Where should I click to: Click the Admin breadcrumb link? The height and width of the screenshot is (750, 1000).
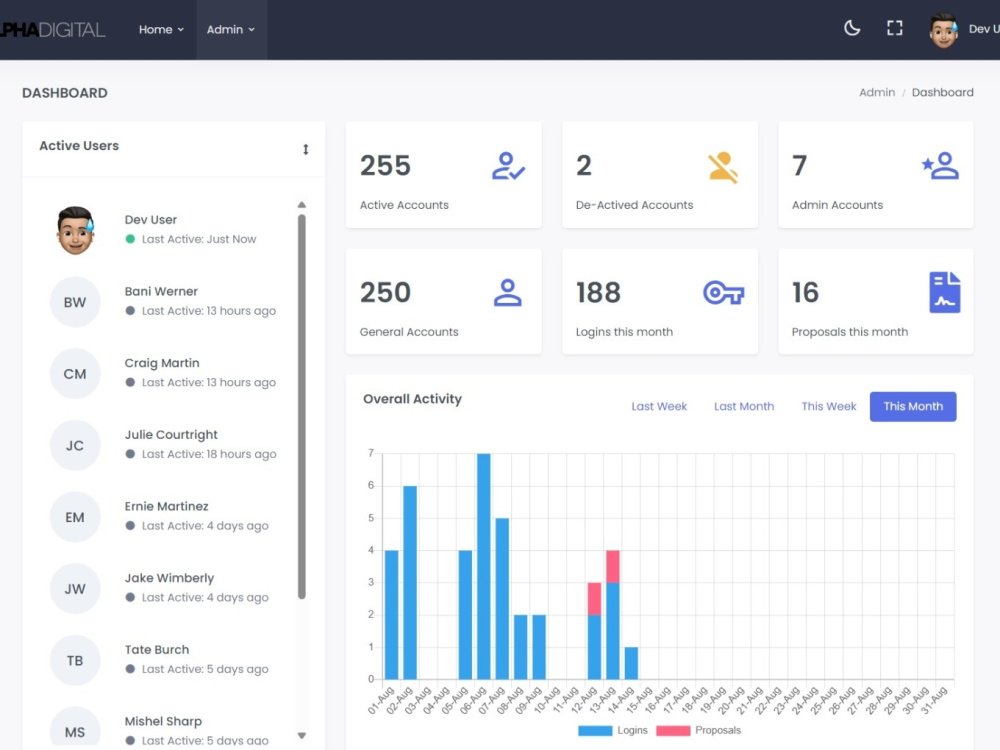click(877, 92)
